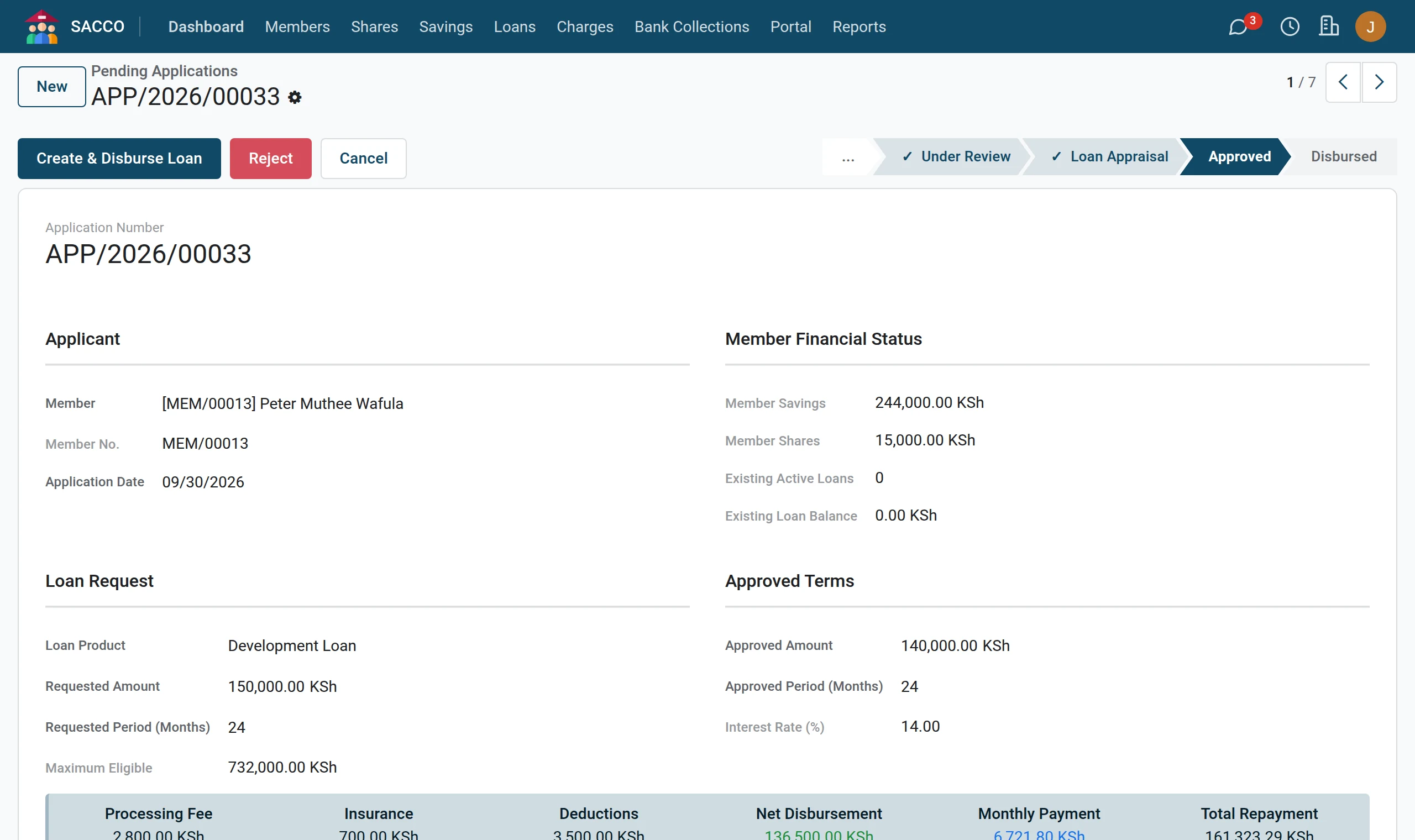This screenshot has width=1415, height=840.
Task: Open the activities clock icon
Action: 1290,27
